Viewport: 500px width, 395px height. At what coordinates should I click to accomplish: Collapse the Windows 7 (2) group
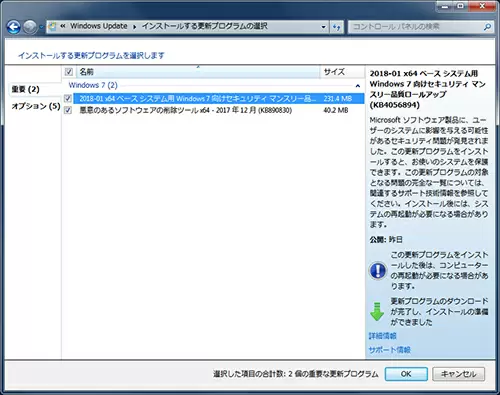(x=358, y=86)
